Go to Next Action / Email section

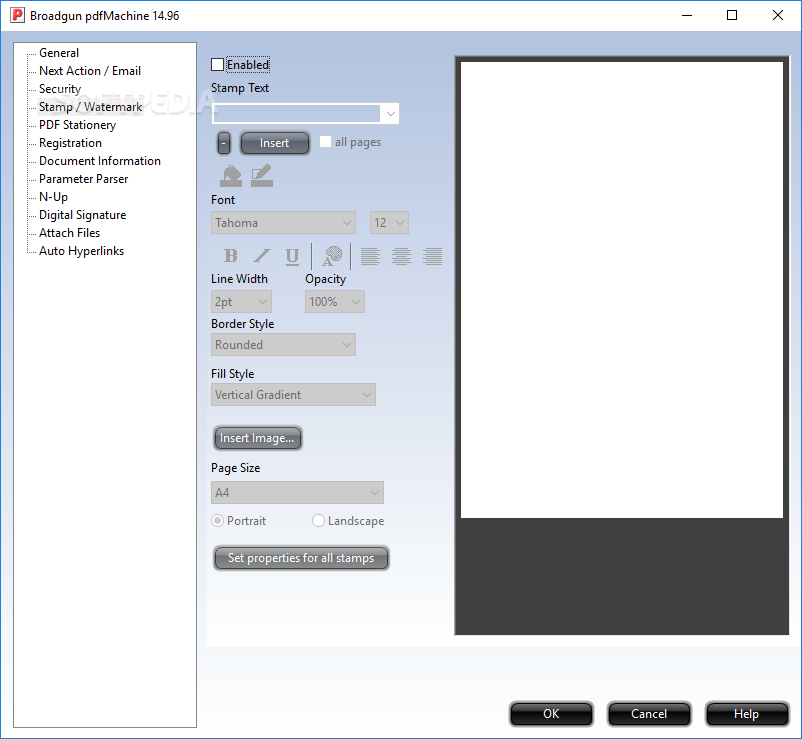[x=90, y=71]
